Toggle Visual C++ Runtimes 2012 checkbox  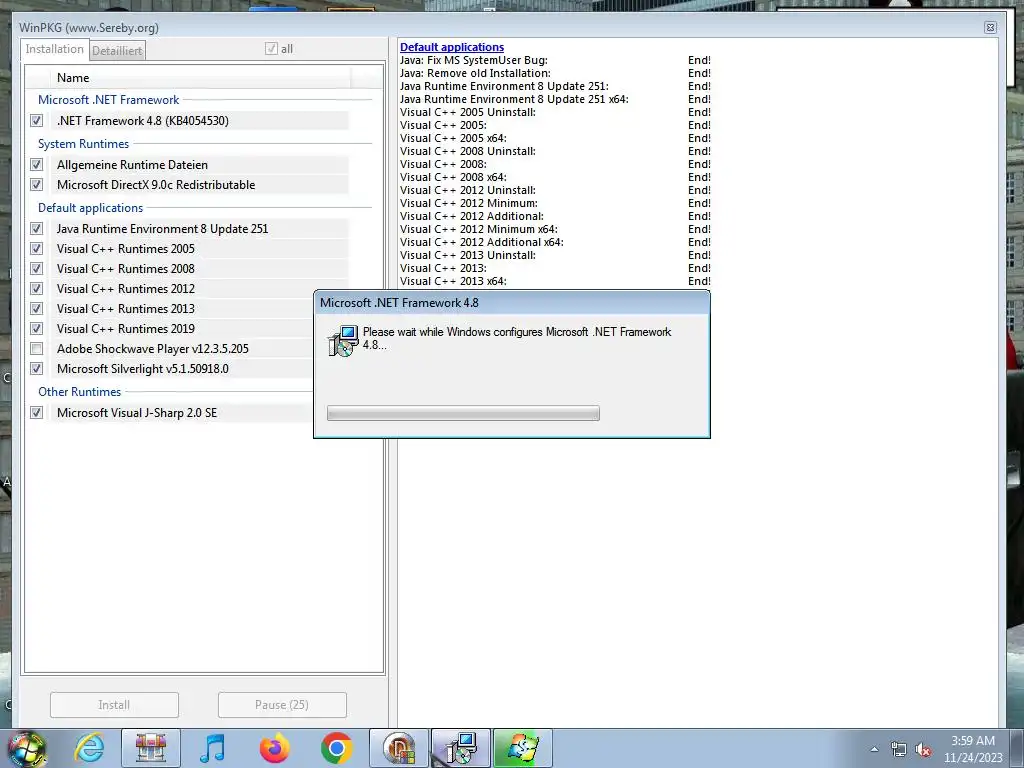pos(37,289)
